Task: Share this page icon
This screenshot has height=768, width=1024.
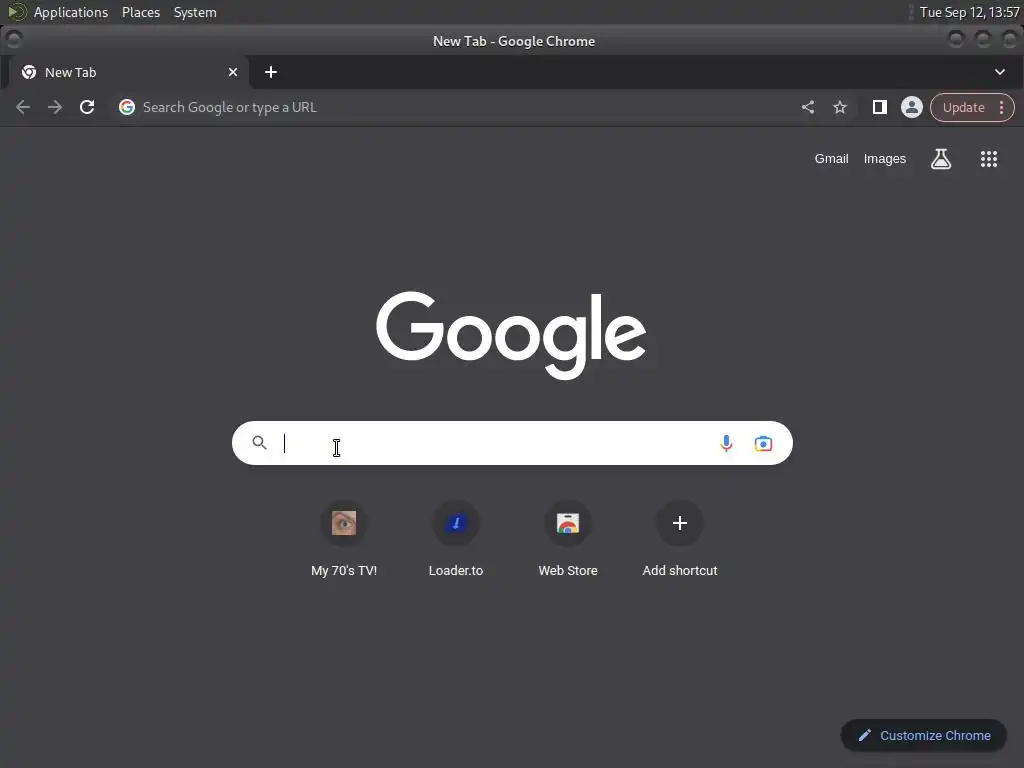Action: click(808, 107)
